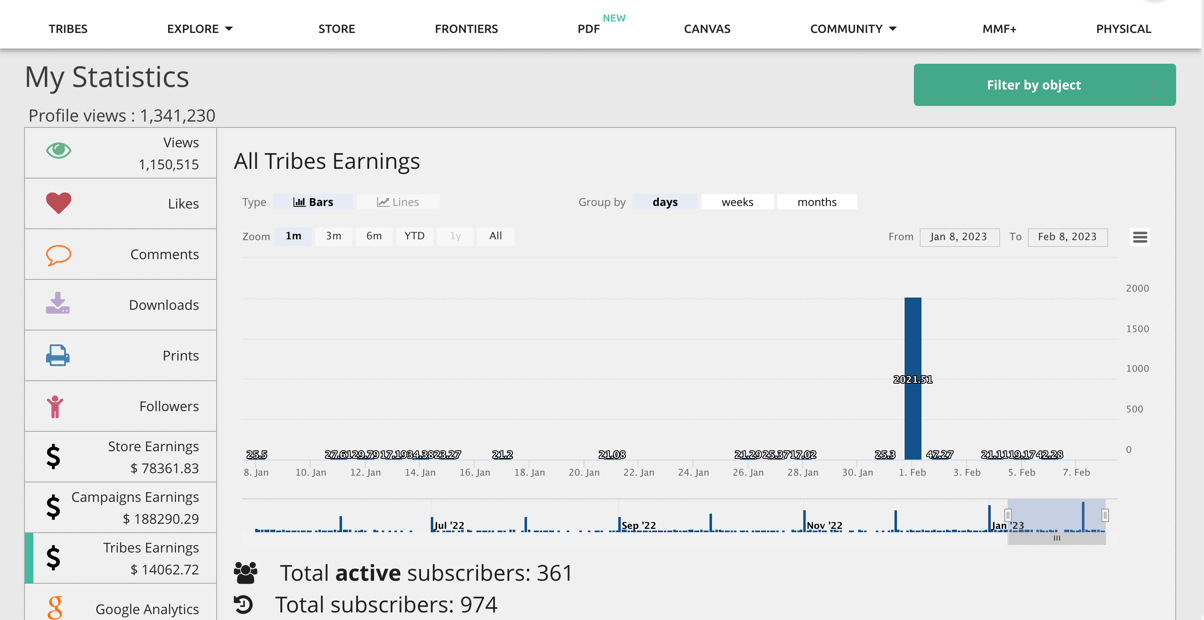Open the chart hamburger export menu

point(1139,237)
